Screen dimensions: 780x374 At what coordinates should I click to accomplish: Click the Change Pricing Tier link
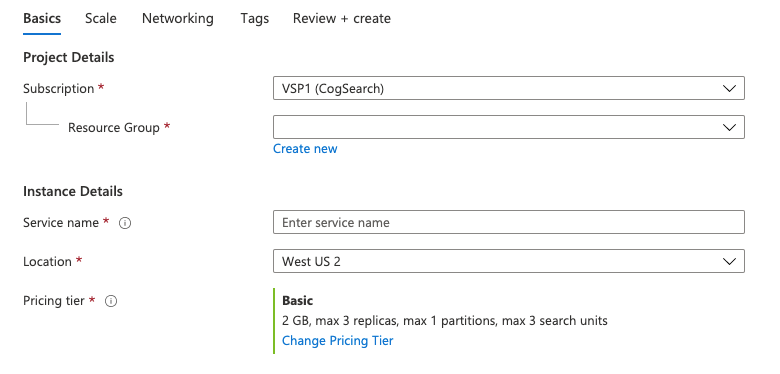[338, 341]
